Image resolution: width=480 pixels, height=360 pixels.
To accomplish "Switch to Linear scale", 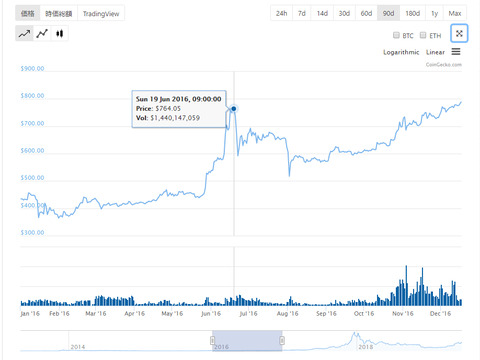I will 435,52.
